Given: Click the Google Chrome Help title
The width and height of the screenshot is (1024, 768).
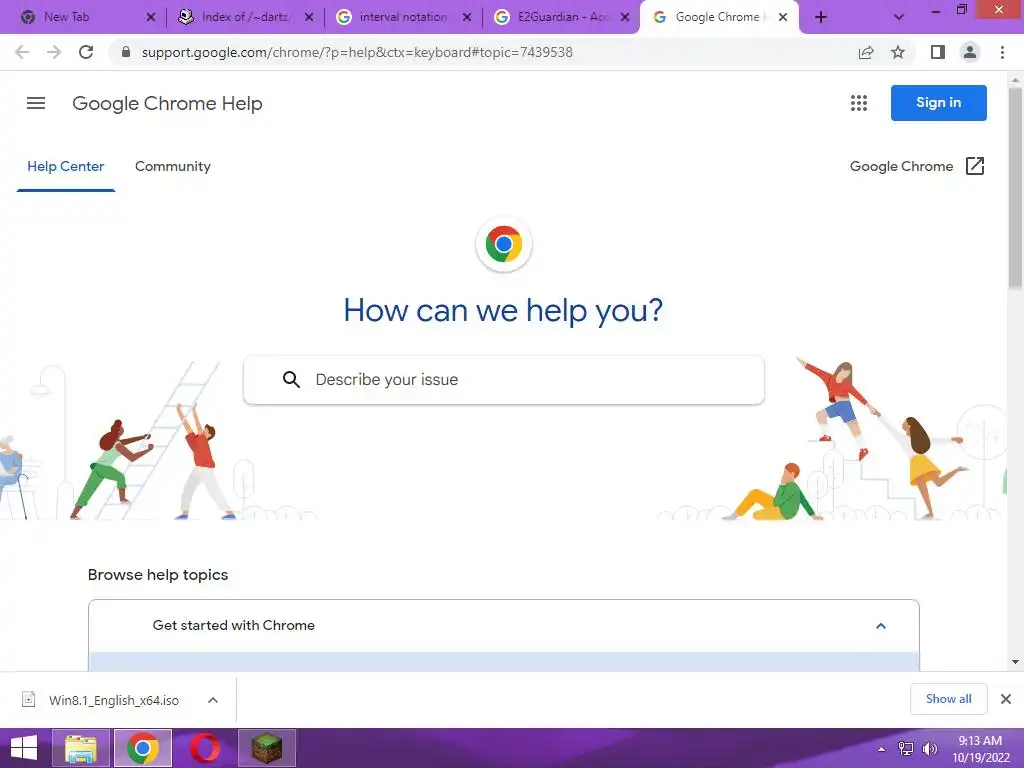Looking at the screenshot, I should [x=167, y=103].
